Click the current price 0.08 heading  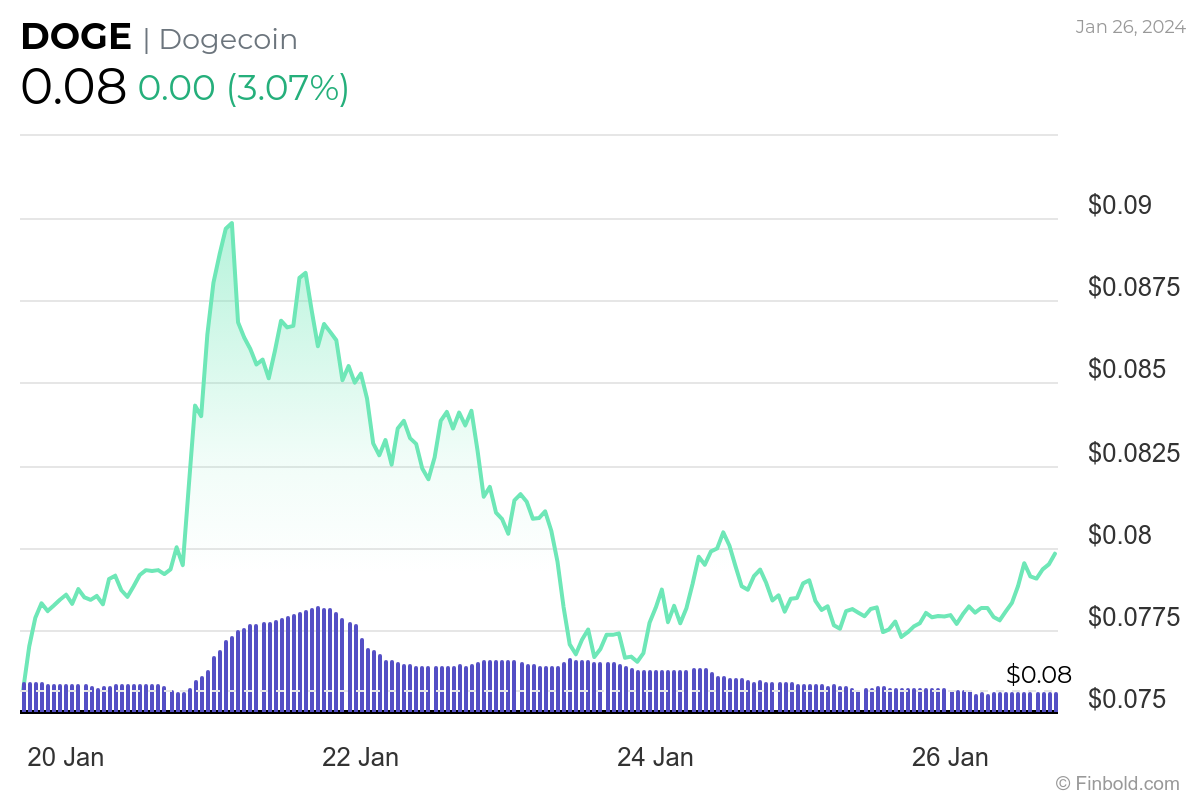(73, 88)
